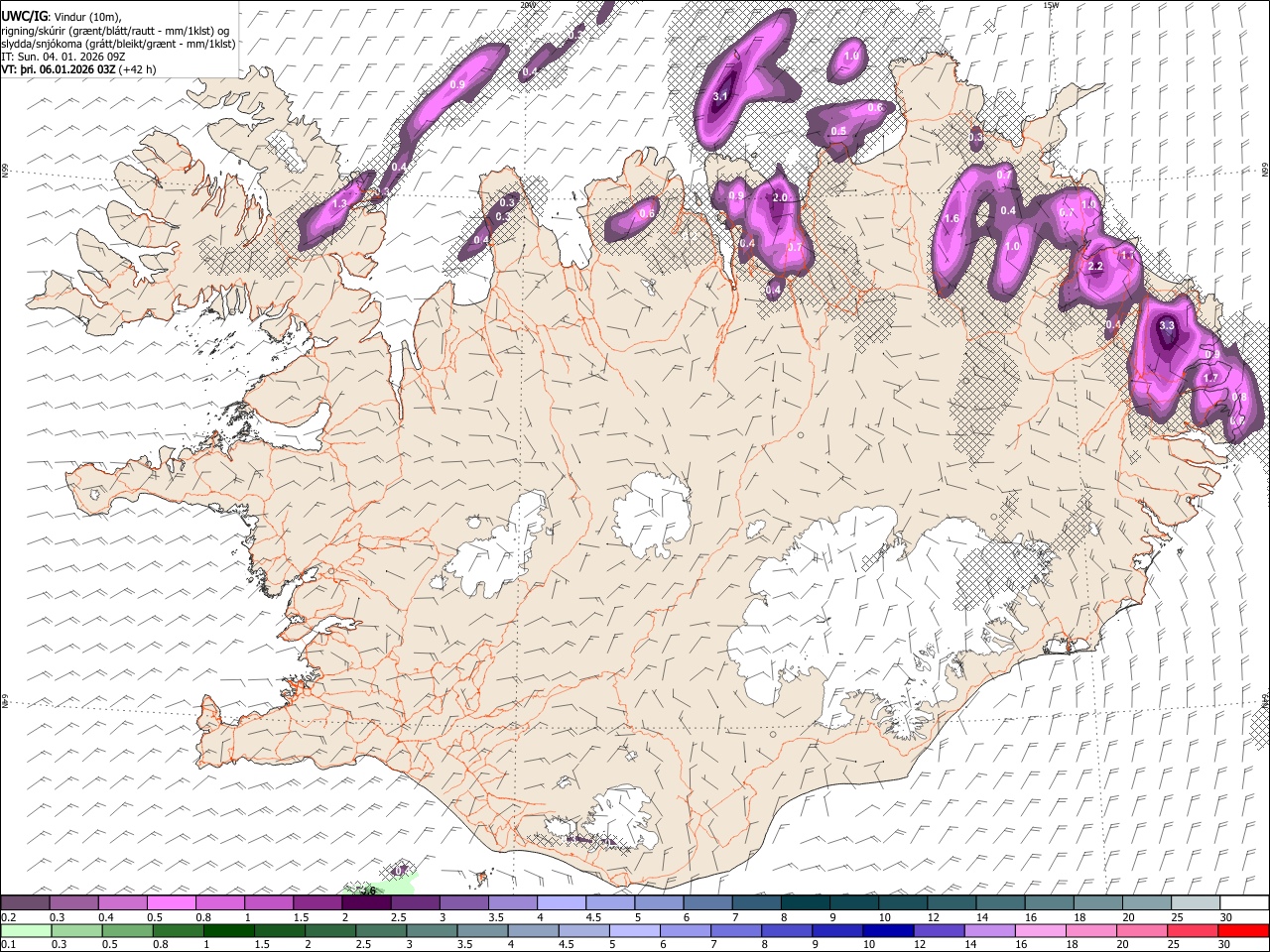Select the 1.6 value in the northeast

pyautogui.click(x=952, y=218)
